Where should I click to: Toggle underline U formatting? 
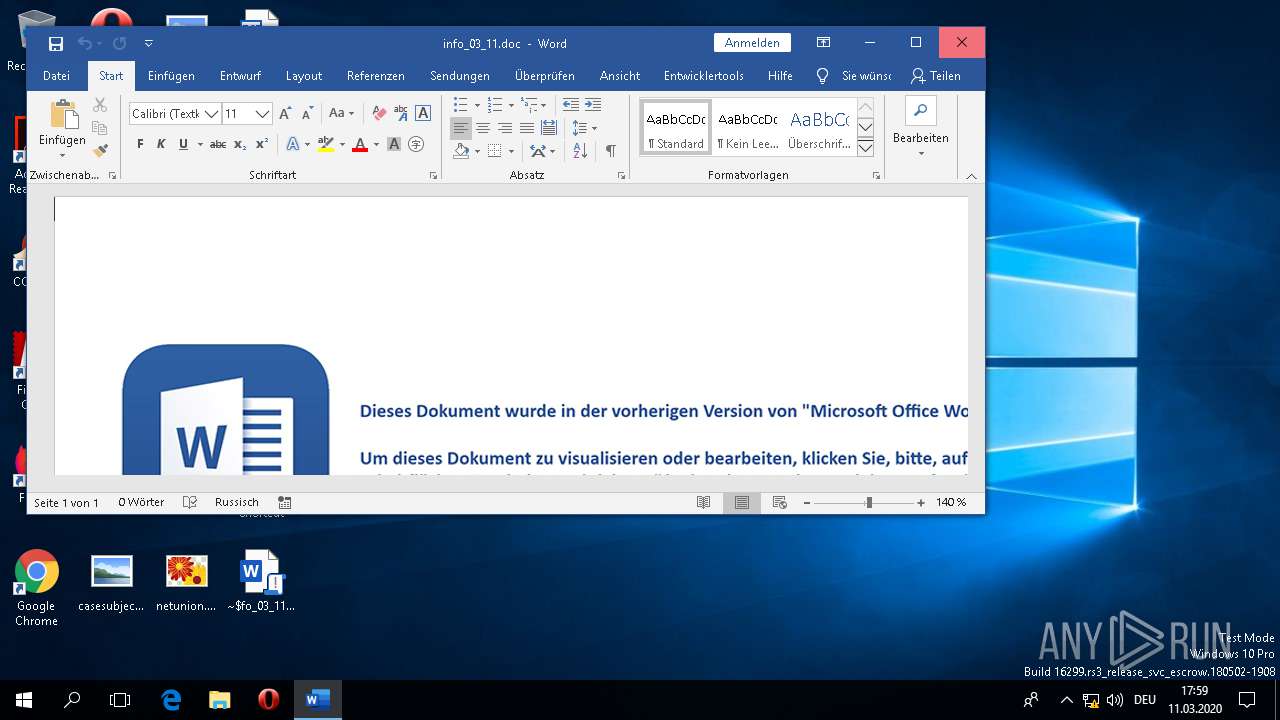(x=183, y=144)
